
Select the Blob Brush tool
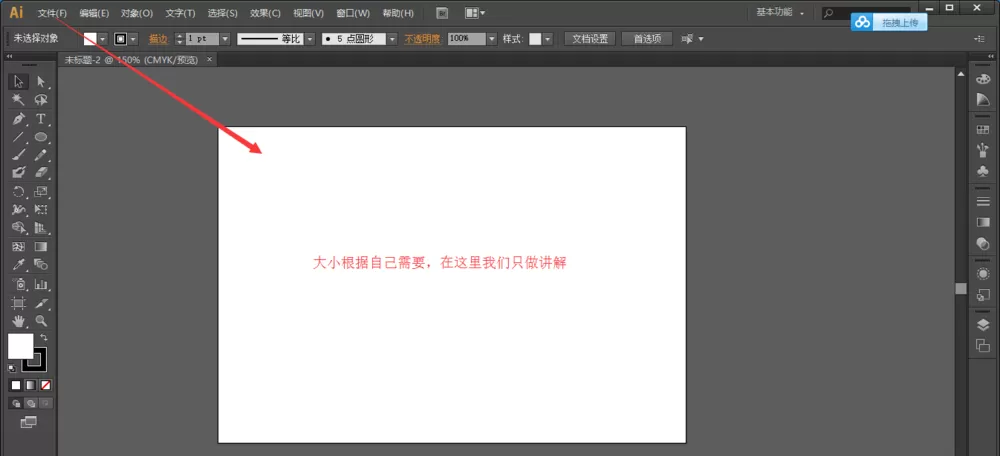click(x=18, y=172)
